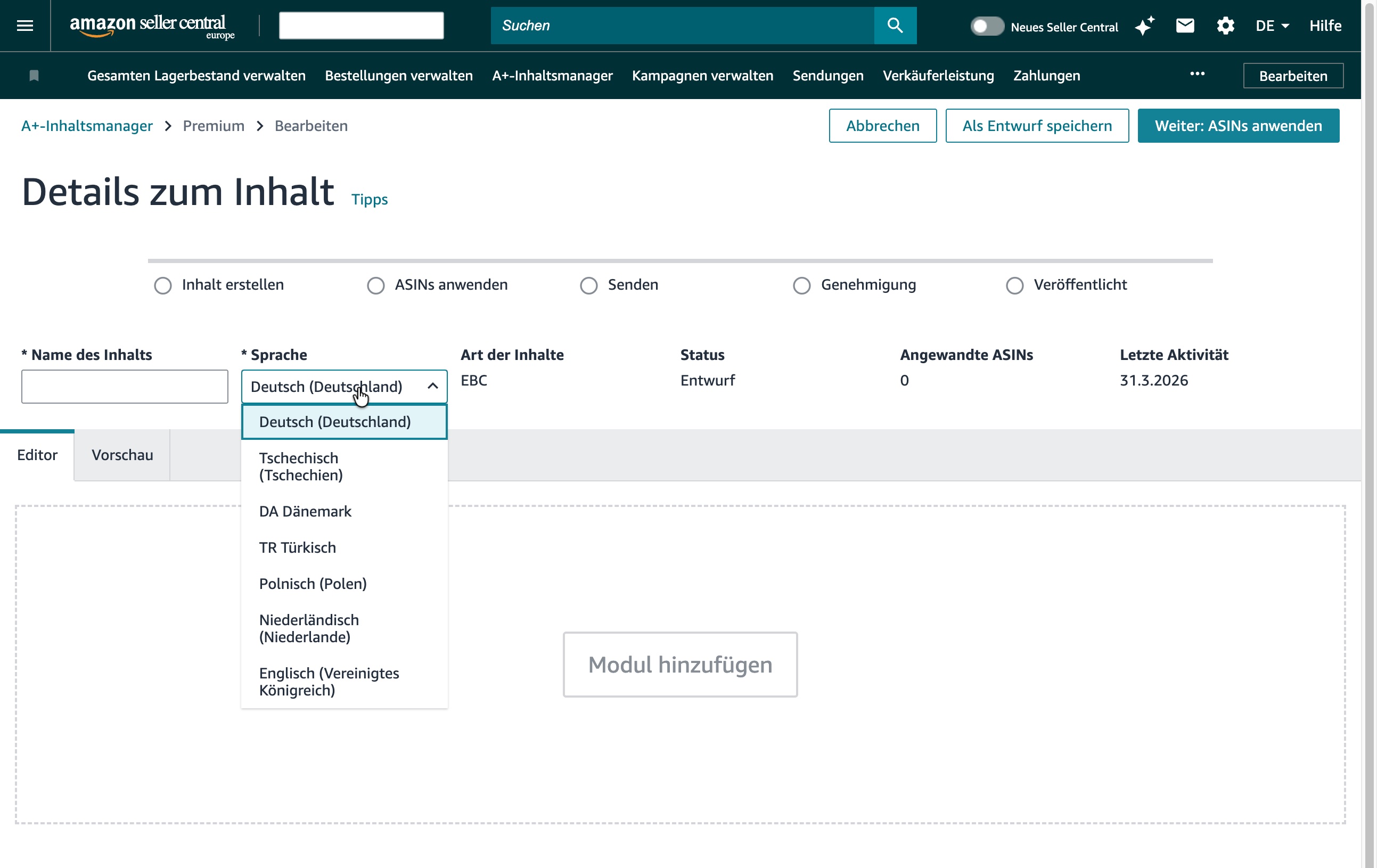Click the page vertical scrollbar

point(1370,434)
